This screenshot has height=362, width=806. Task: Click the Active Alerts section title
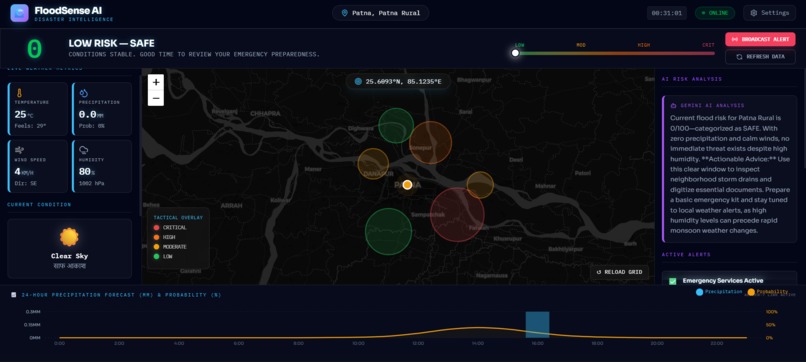(x=686, y=255)
